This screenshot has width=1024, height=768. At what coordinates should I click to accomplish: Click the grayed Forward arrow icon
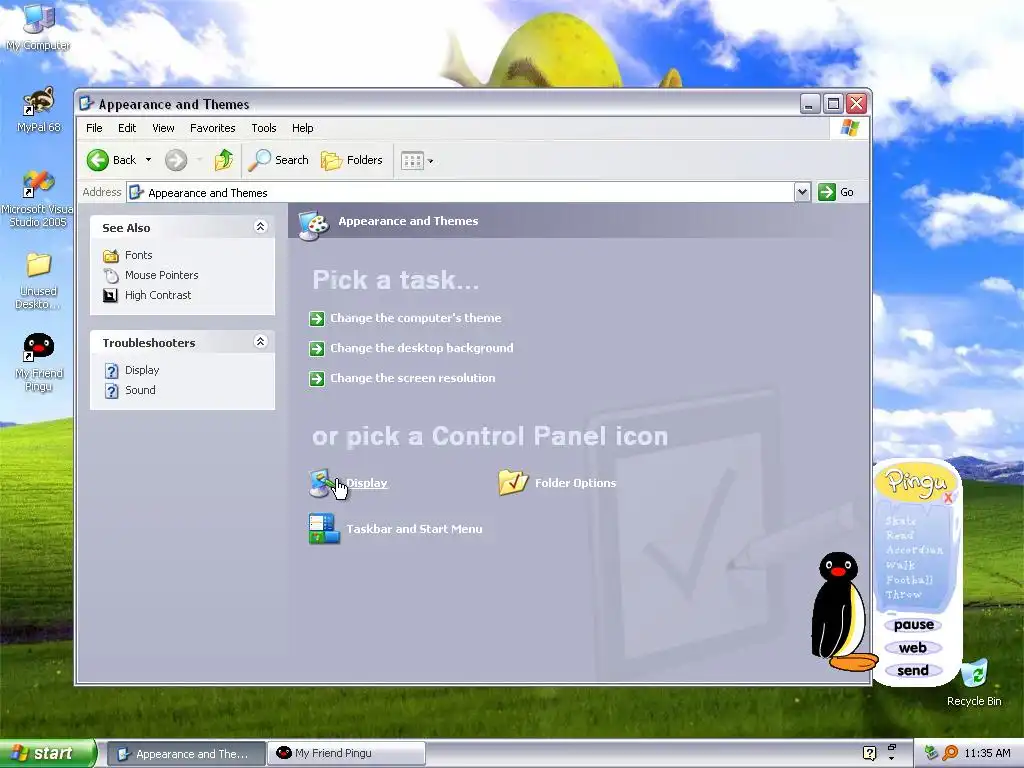coord(176,160)
